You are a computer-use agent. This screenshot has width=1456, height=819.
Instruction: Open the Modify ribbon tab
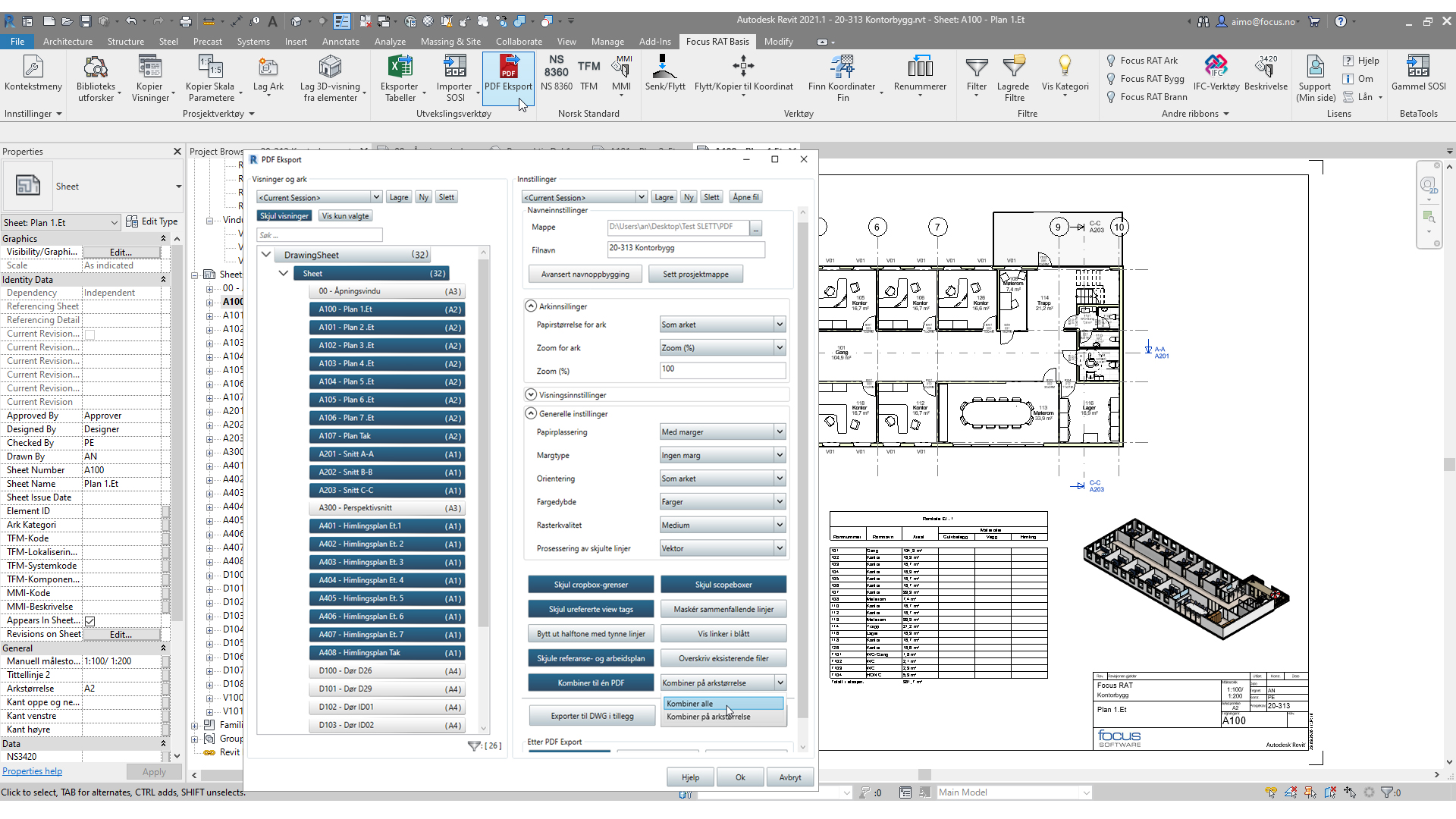point(778,42)
